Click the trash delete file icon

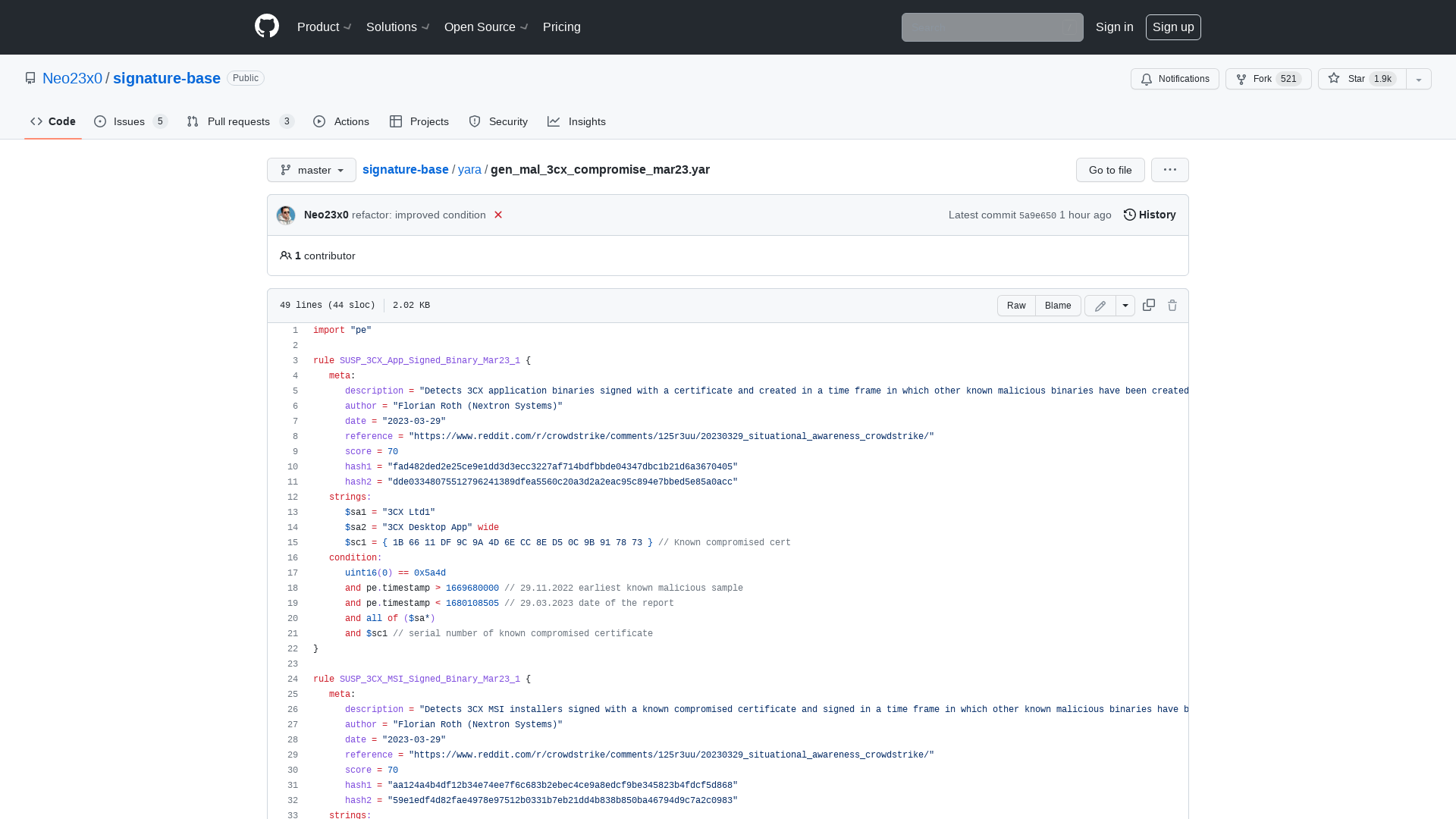pos(1172,305)
